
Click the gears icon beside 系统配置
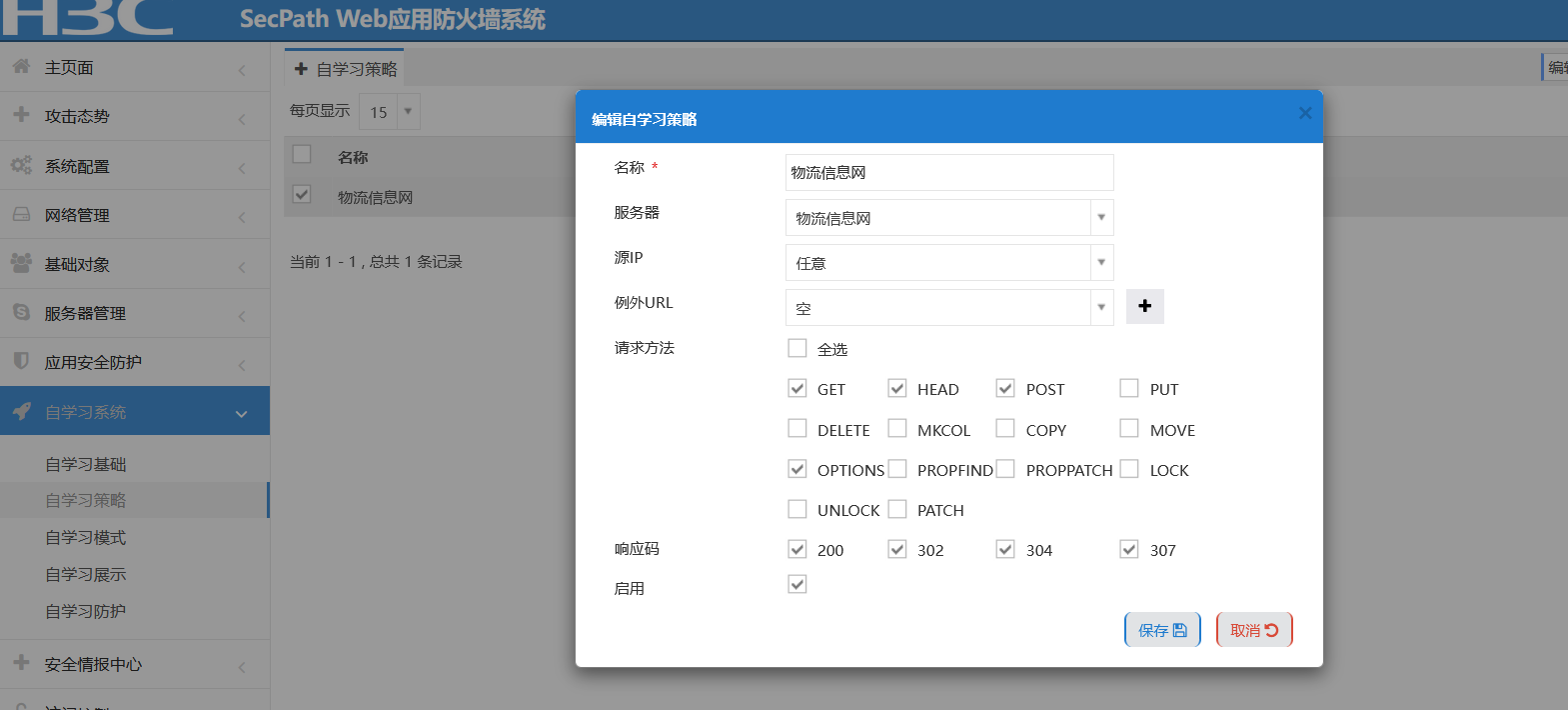pos(21,165)
